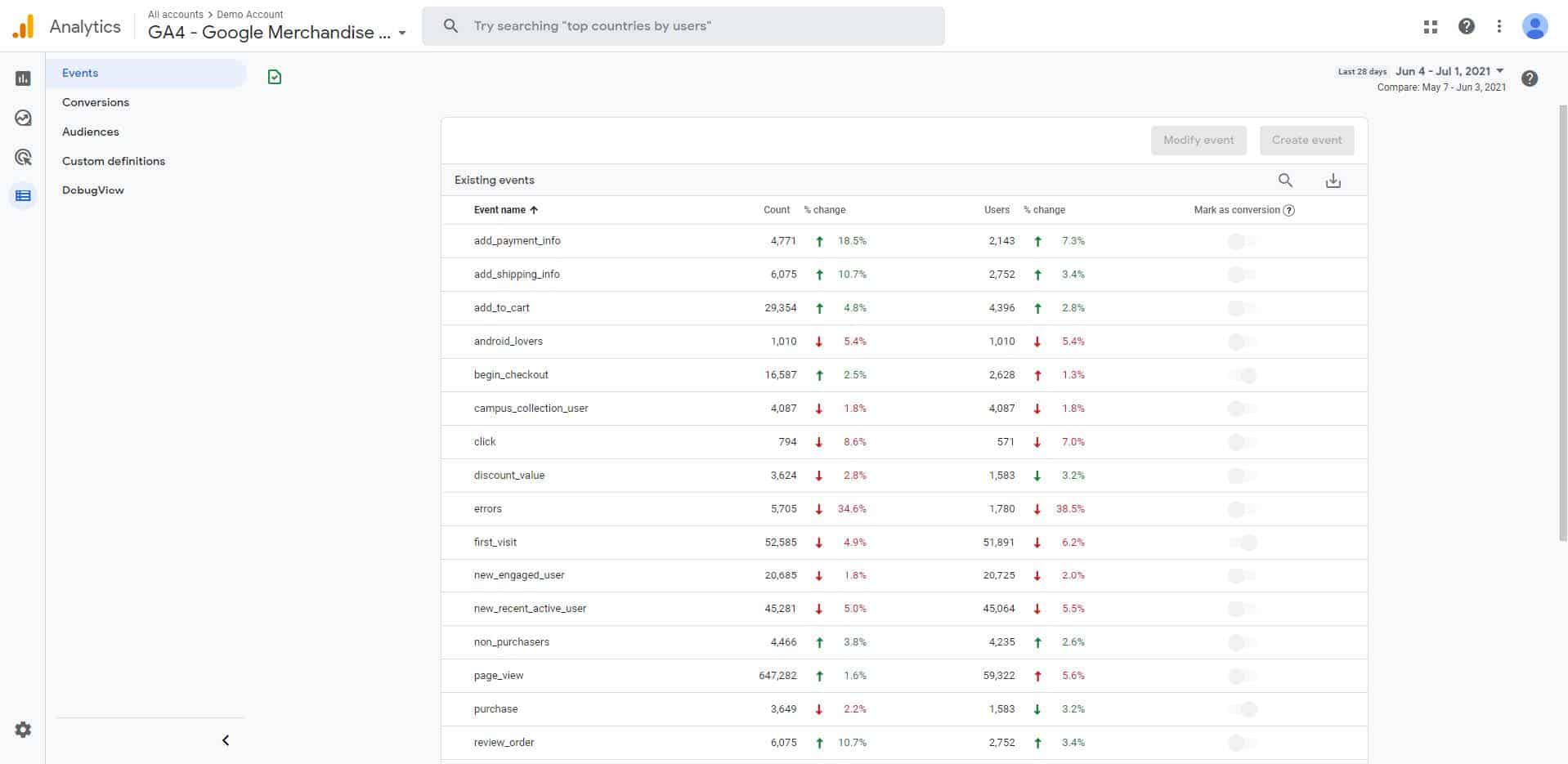Click the Count column header
The width and height of the screenshot is (1568, 764).
pyautogui.click(x=777, y=210)
